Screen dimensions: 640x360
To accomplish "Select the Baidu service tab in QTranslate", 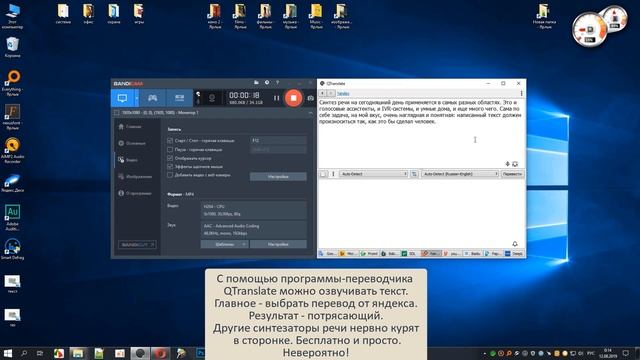I will pyautogui.click(x=472, y=253).
